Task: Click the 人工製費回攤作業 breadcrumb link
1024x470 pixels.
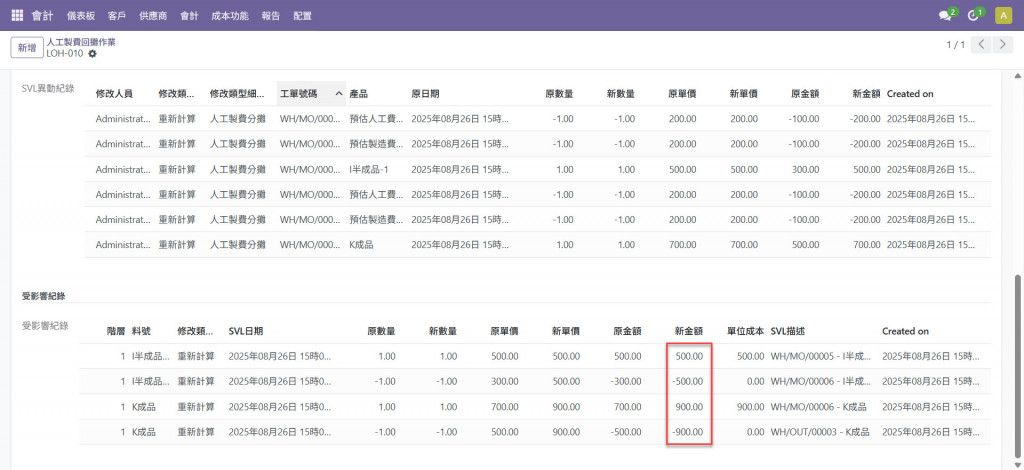Action: (81, 42)
